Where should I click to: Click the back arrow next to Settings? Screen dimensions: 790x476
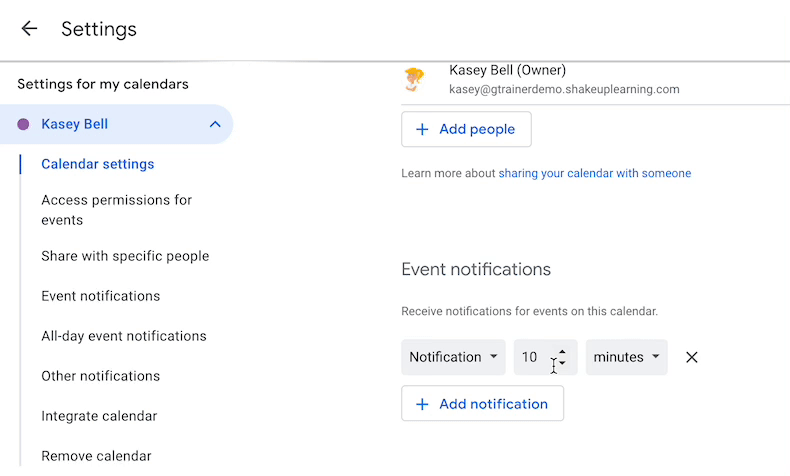point(29,29)
